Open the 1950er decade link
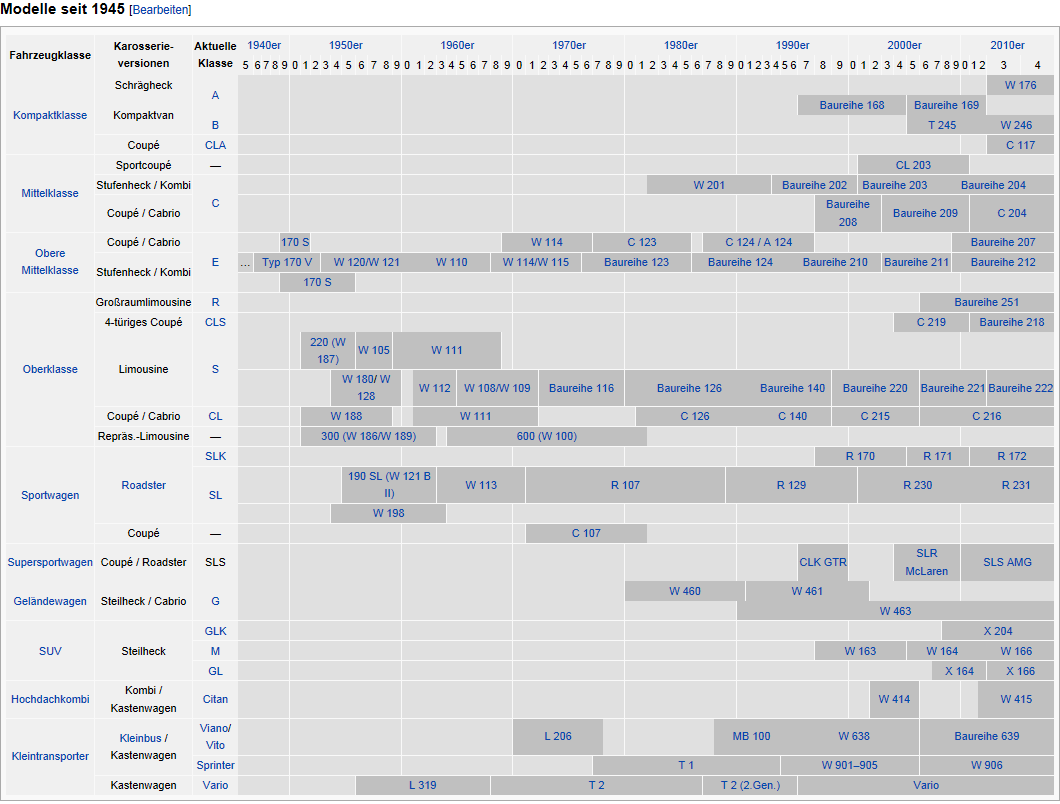Viewport: 1060px width, 804px height. (345, 45)
